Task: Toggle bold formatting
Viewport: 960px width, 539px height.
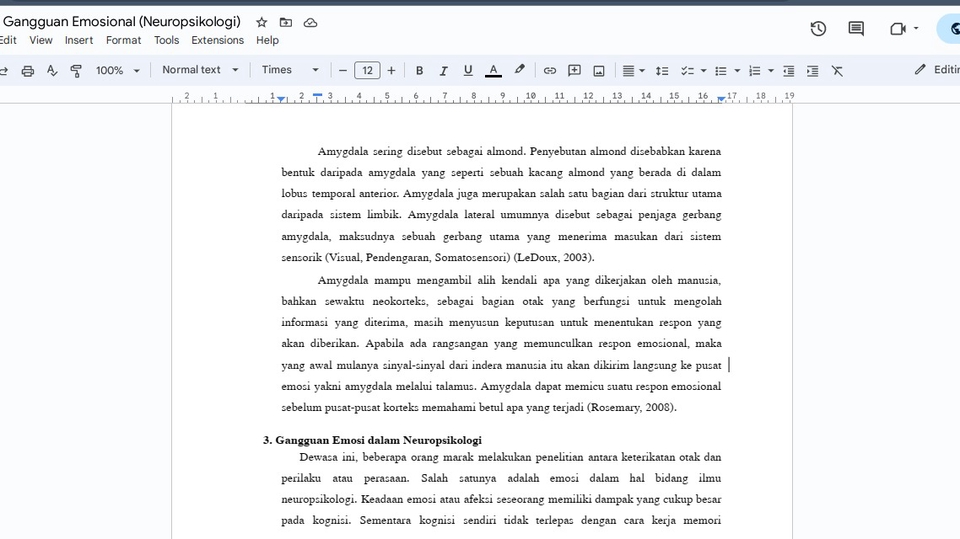Action: coord(419,71)
